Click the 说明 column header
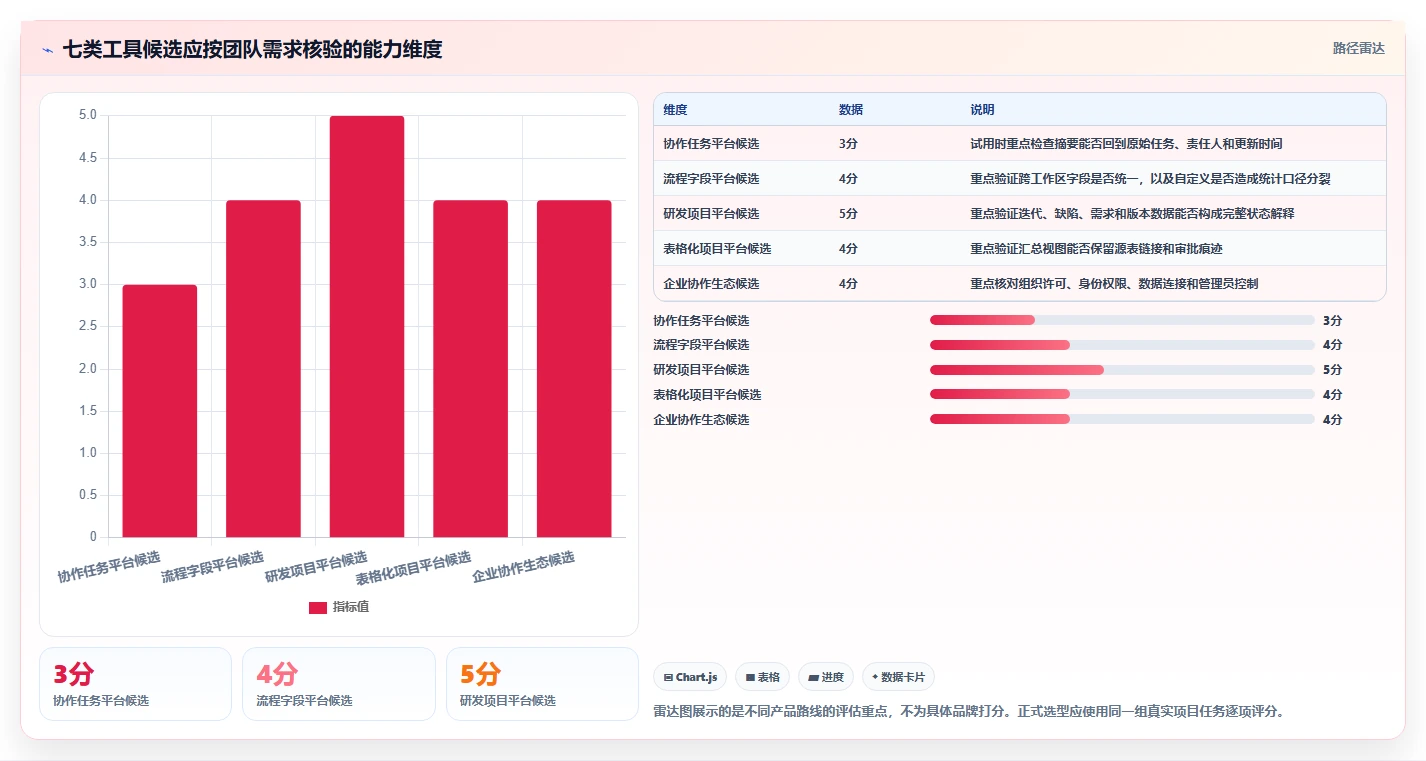 tap(982, 110)
